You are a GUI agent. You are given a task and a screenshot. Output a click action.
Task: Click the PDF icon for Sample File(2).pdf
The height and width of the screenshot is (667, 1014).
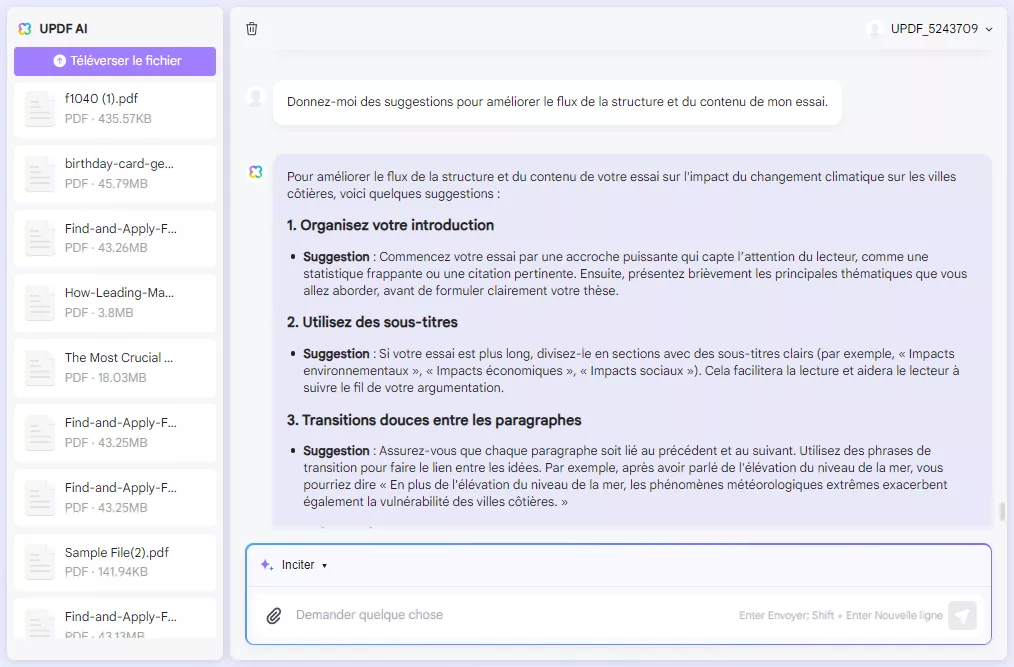pos(39,560)
